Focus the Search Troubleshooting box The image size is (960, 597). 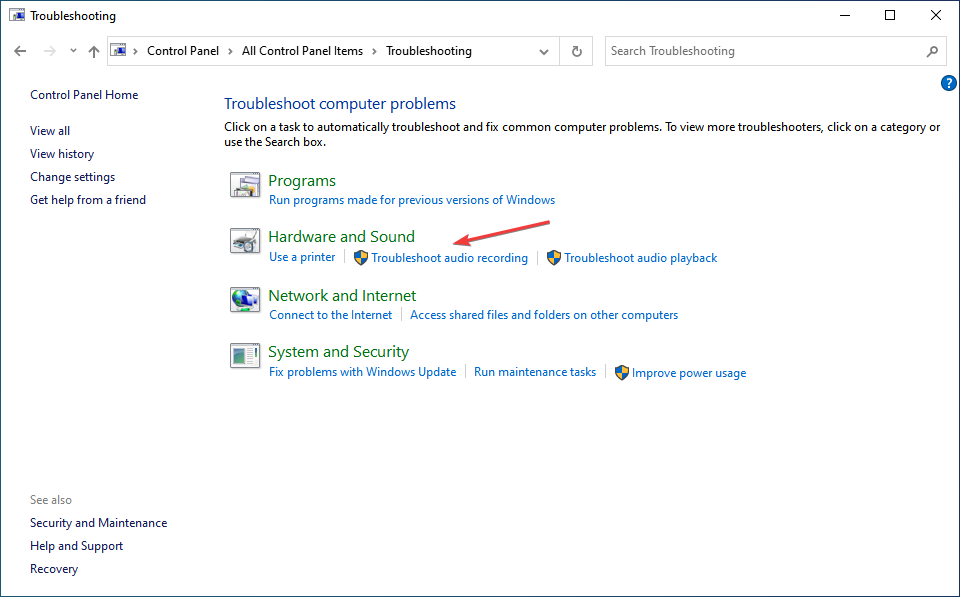pos(776,51)
